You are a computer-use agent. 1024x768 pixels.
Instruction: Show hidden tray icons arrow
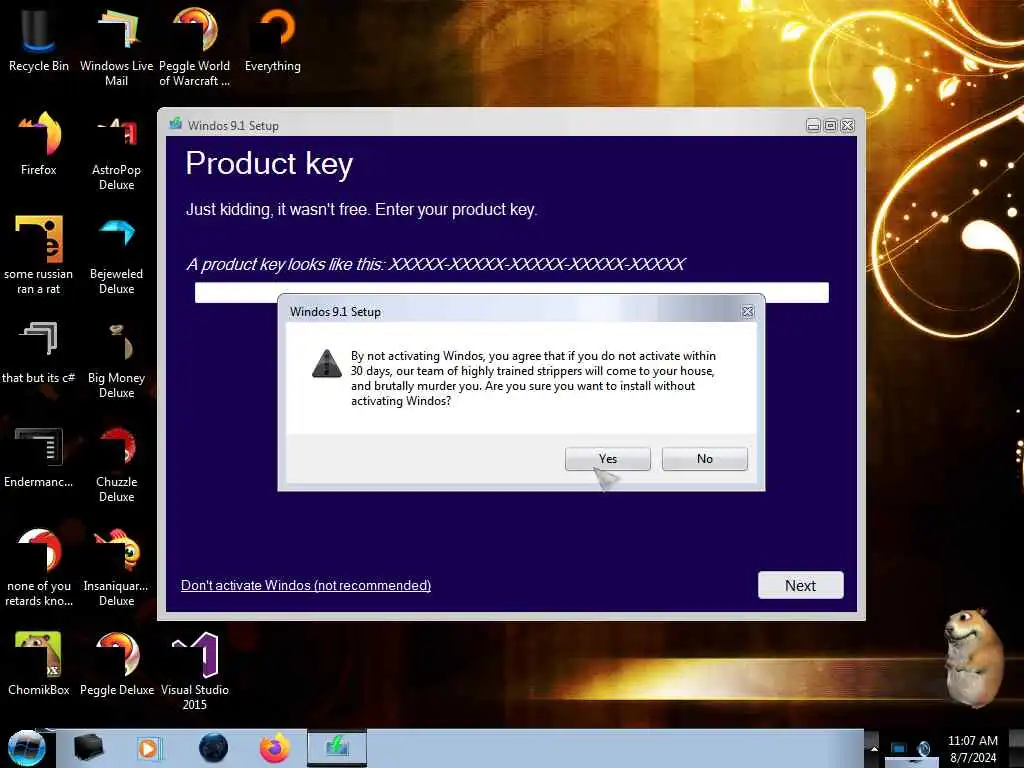[x=874, y=749]
